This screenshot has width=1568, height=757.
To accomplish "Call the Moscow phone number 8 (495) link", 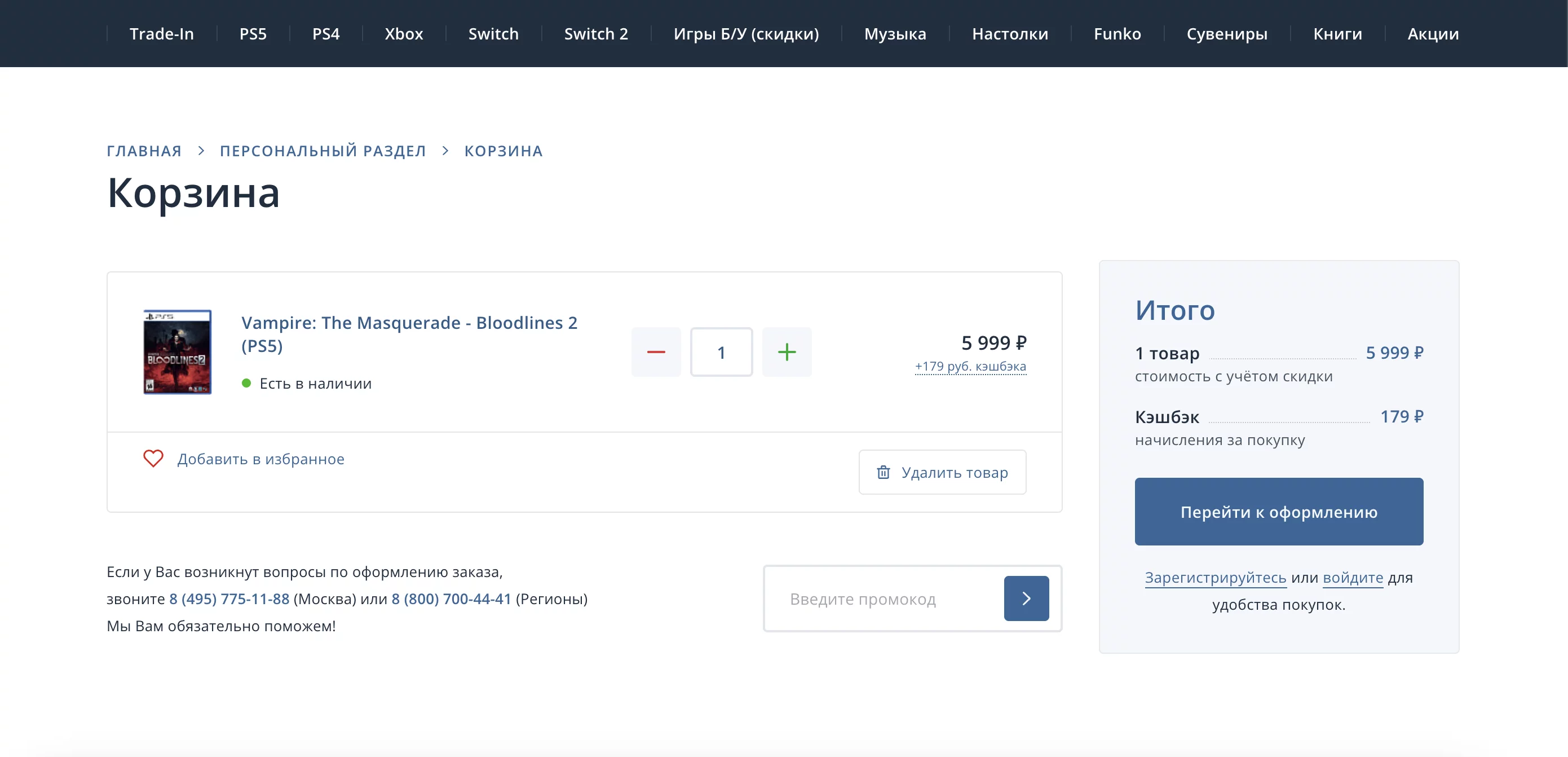I will point(229,598).
